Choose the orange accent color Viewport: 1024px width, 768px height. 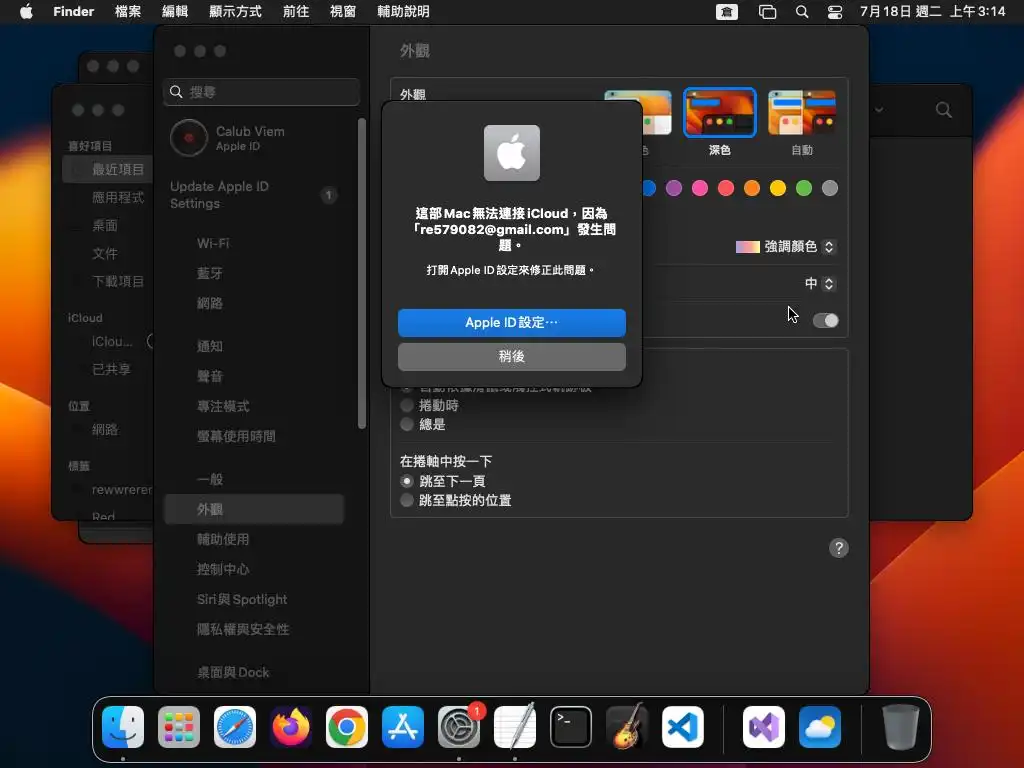(752, 188)
